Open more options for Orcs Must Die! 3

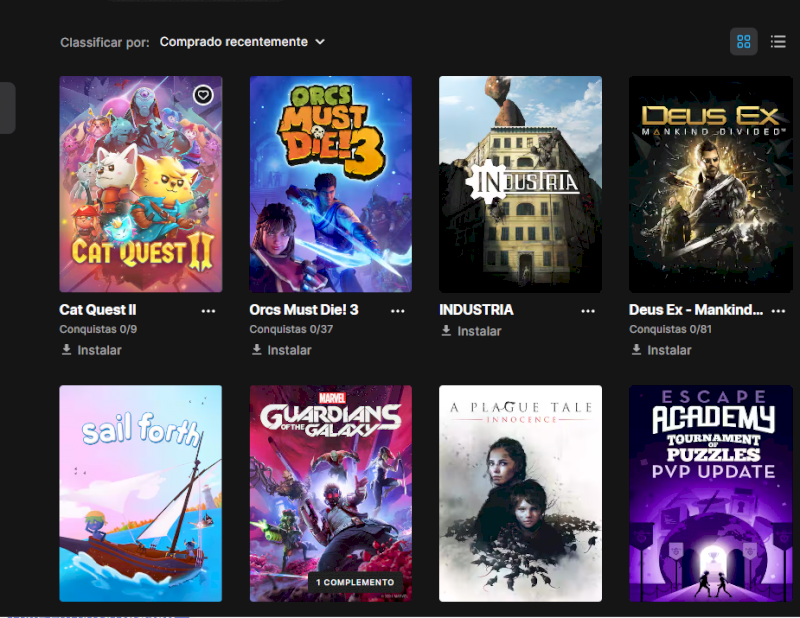397,311
